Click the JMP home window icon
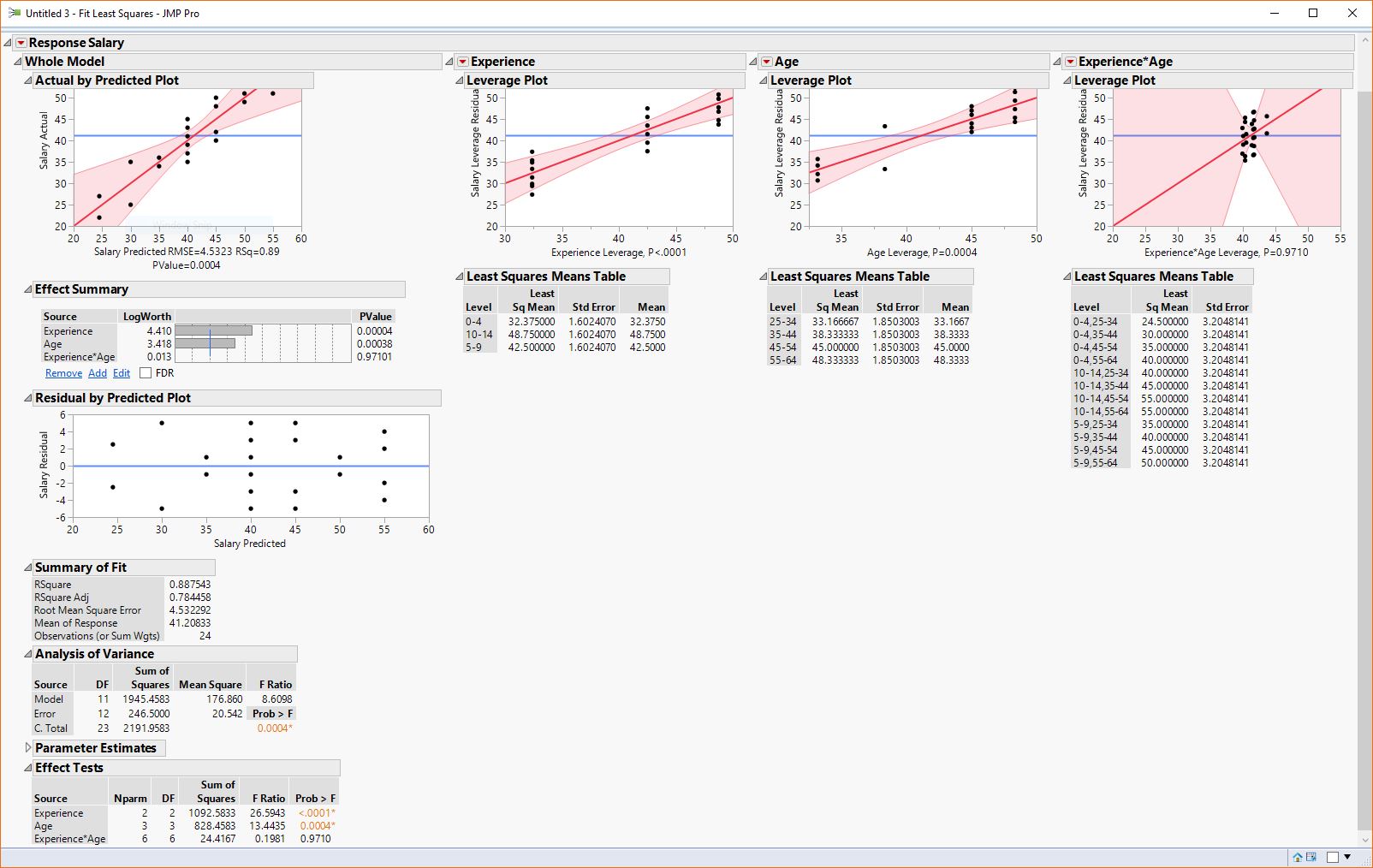The image size is (1373, 868). (1298, 857)
